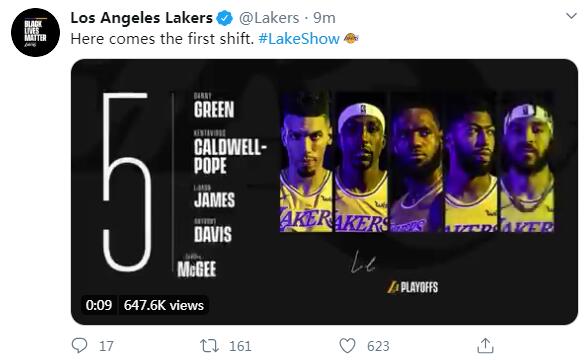Click the 0:09 video duration badge
585x360 pixels.
(99, 305)
